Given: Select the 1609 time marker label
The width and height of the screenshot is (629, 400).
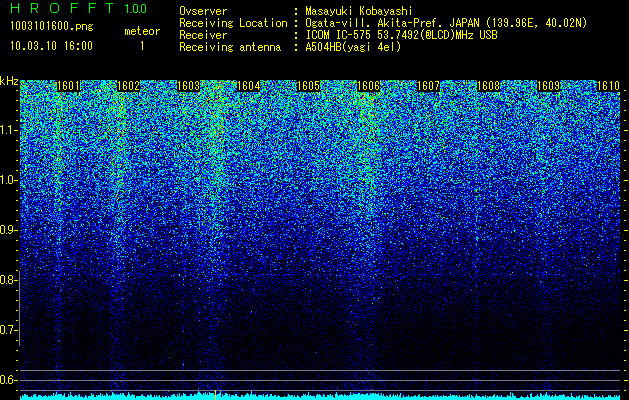Looking at the screenshot, I should click(x=548, y=86).
